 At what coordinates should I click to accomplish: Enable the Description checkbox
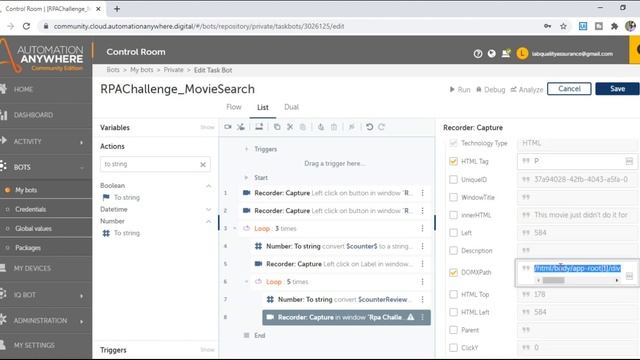pos(453,250)
